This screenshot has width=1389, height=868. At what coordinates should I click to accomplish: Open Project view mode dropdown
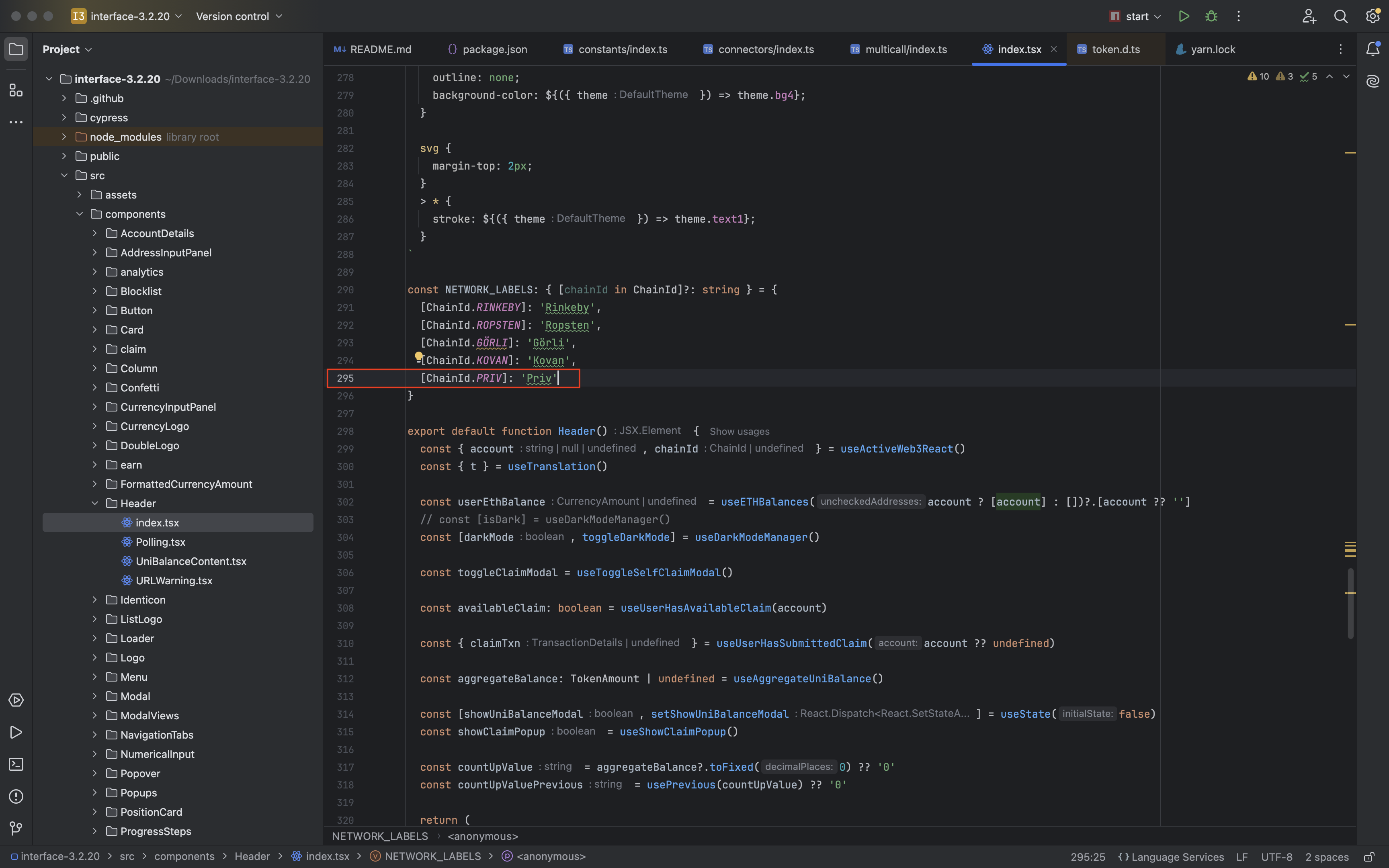67,49
